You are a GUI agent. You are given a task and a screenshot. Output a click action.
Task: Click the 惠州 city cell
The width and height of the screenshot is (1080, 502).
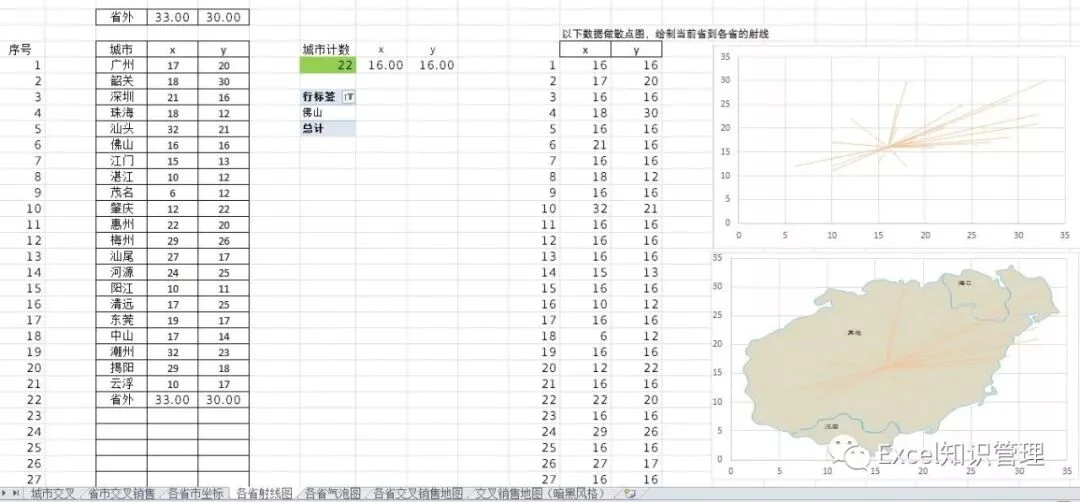pos(121,224)
